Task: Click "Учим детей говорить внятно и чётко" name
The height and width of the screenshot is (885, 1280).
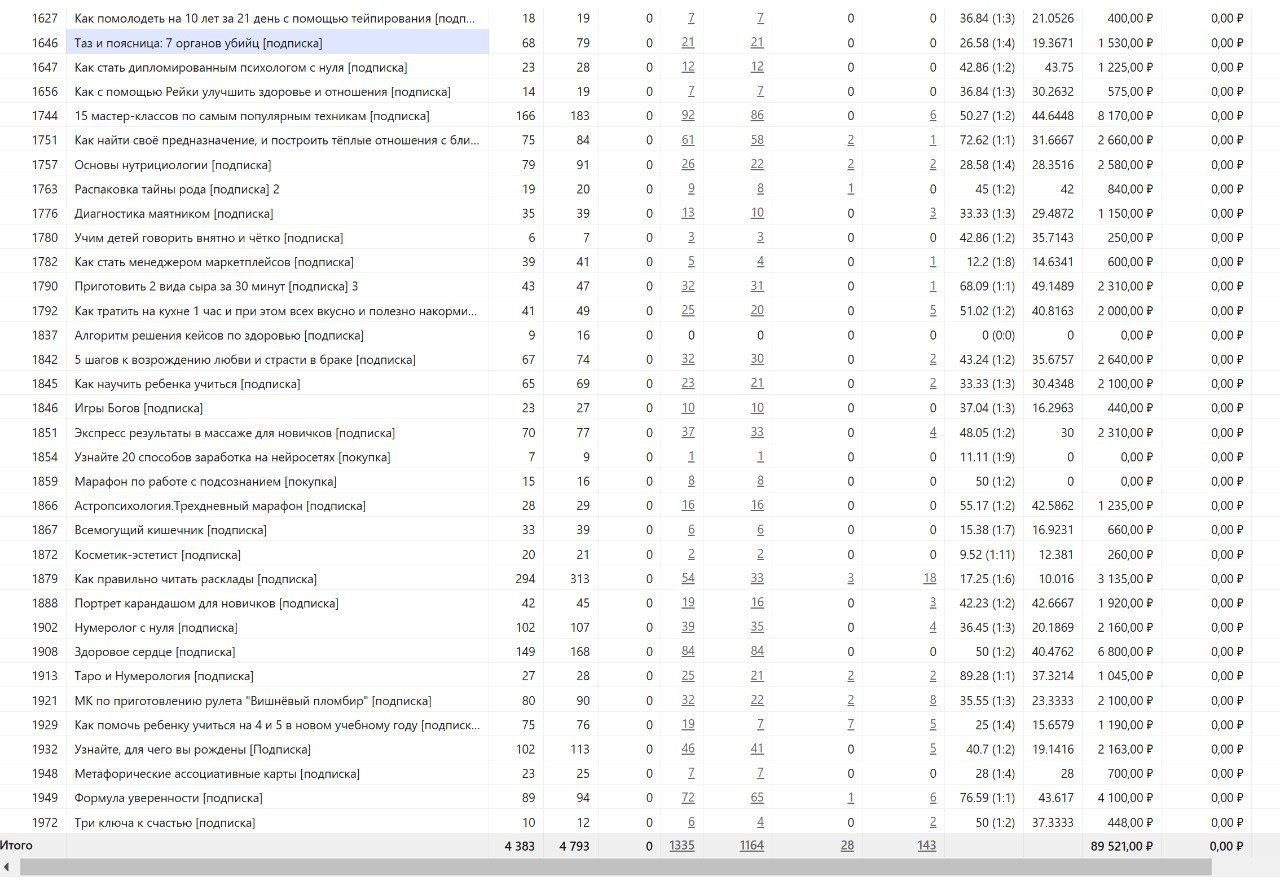Action: point(208,238)
